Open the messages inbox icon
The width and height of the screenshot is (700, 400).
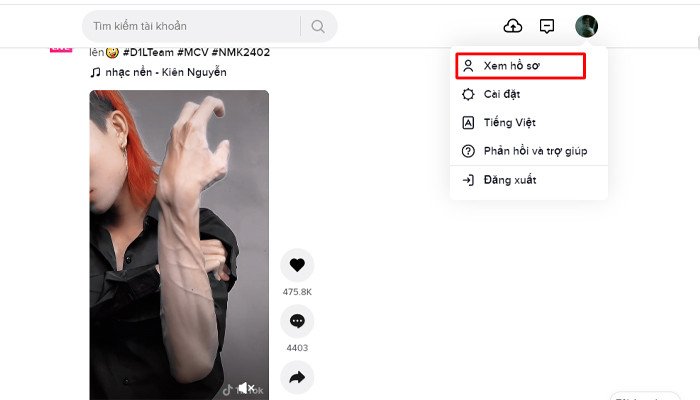[547, 26]
